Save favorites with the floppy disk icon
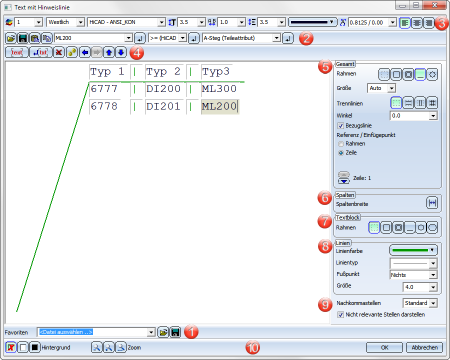The image size is (450, 360). pos(176,332)
